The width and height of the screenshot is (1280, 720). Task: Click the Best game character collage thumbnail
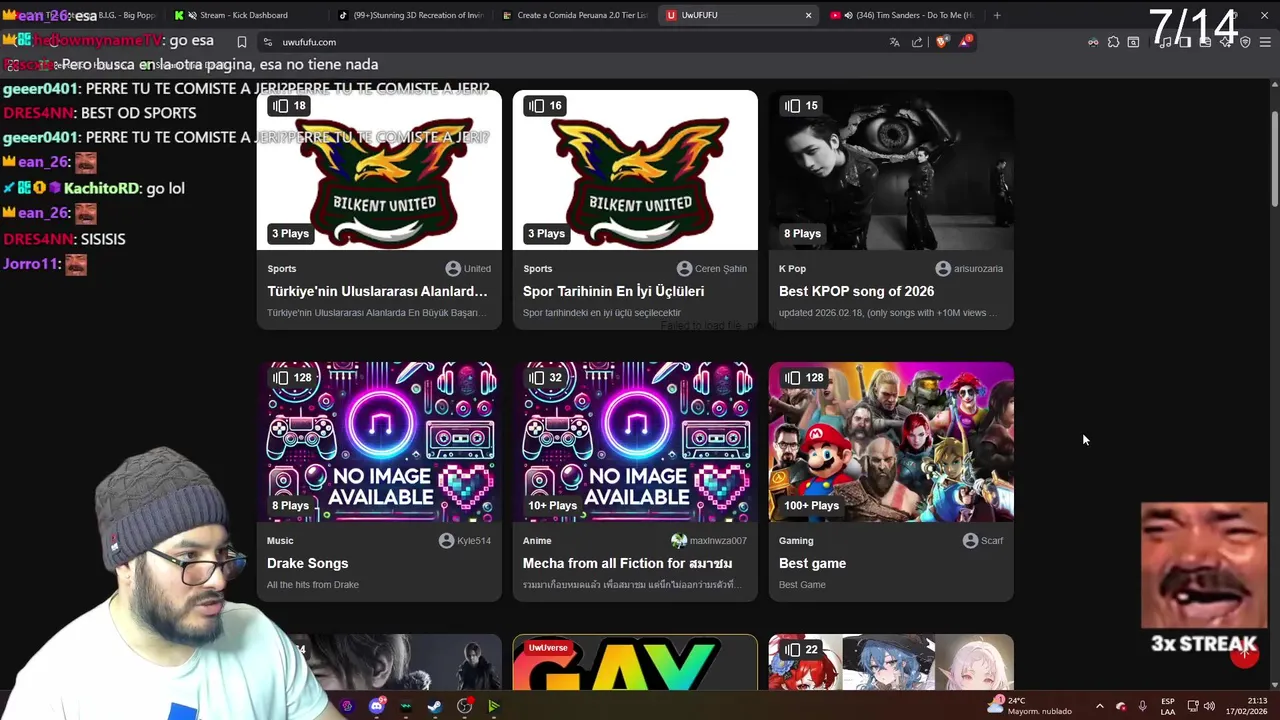coord(891,442)
